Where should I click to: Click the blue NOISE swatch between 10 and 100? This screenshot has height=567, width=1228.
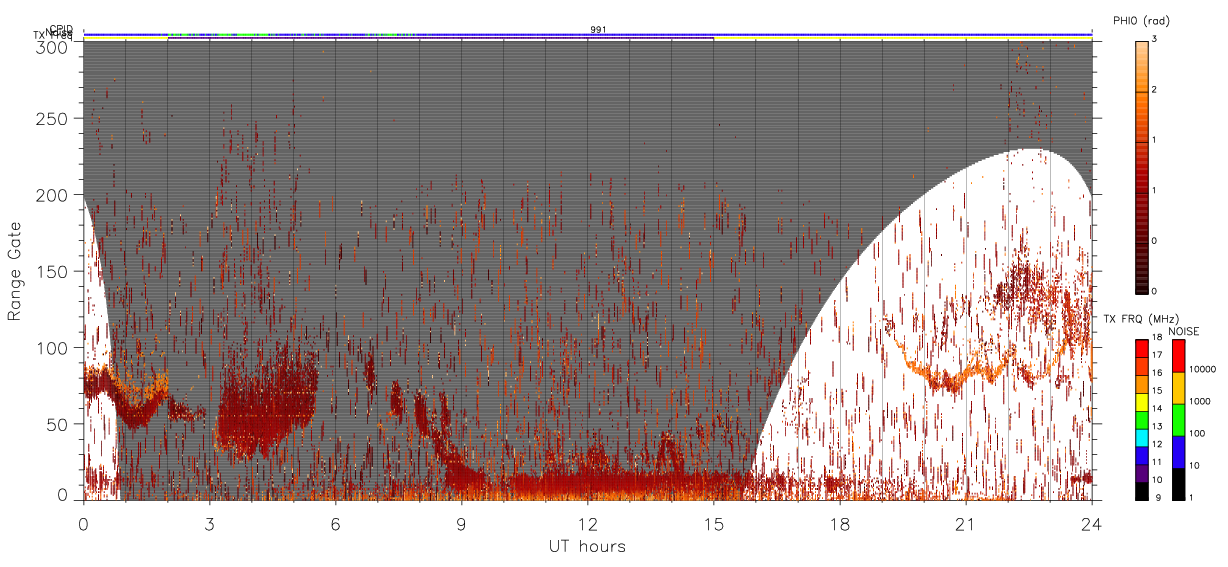coord(1178,452)
